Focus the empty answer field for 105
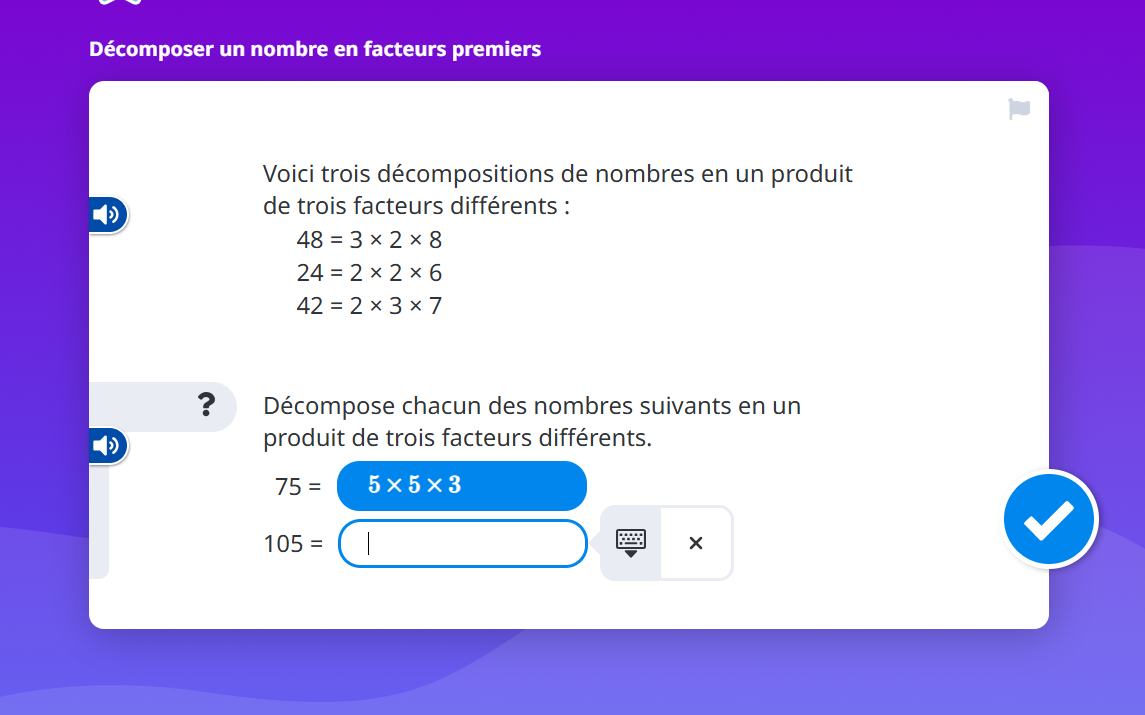Viewport: 1145px width, 715px height. [x=462, y=544]
